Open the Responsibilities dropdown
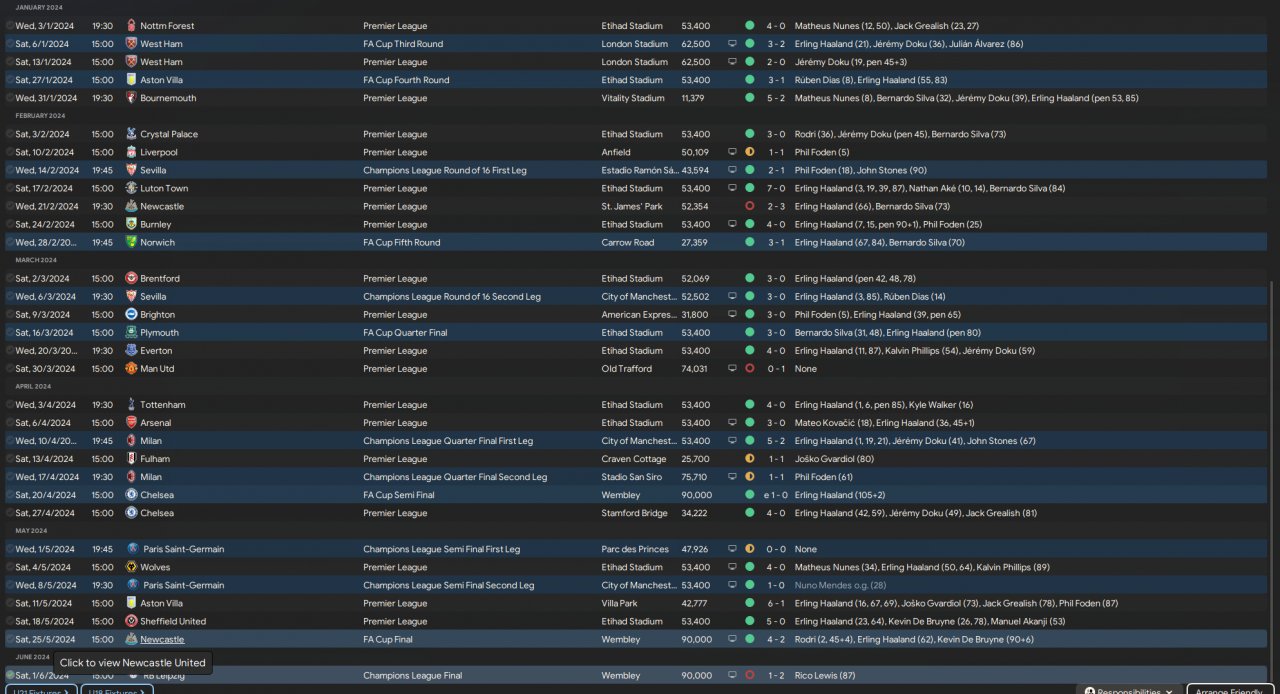Screen dimensions: 1280x694 click(x=1128, y=690)
